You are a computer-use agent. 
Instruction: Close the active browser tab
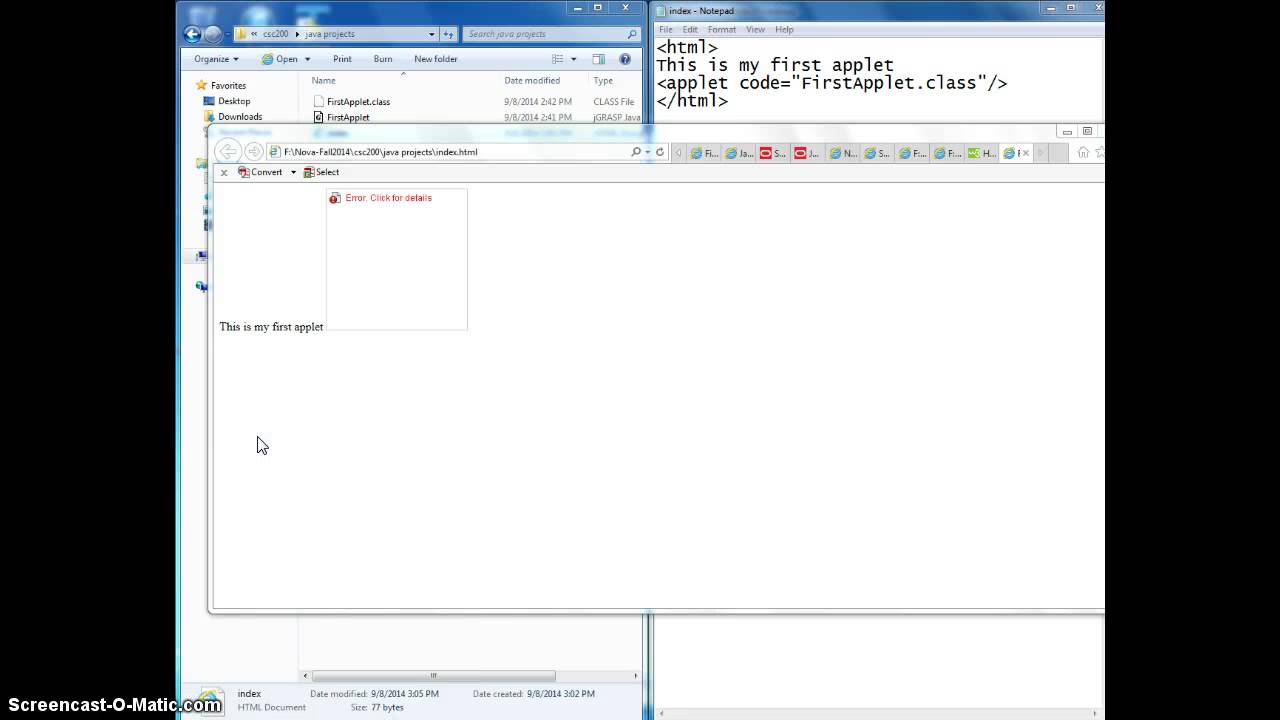click(1025, 153)
